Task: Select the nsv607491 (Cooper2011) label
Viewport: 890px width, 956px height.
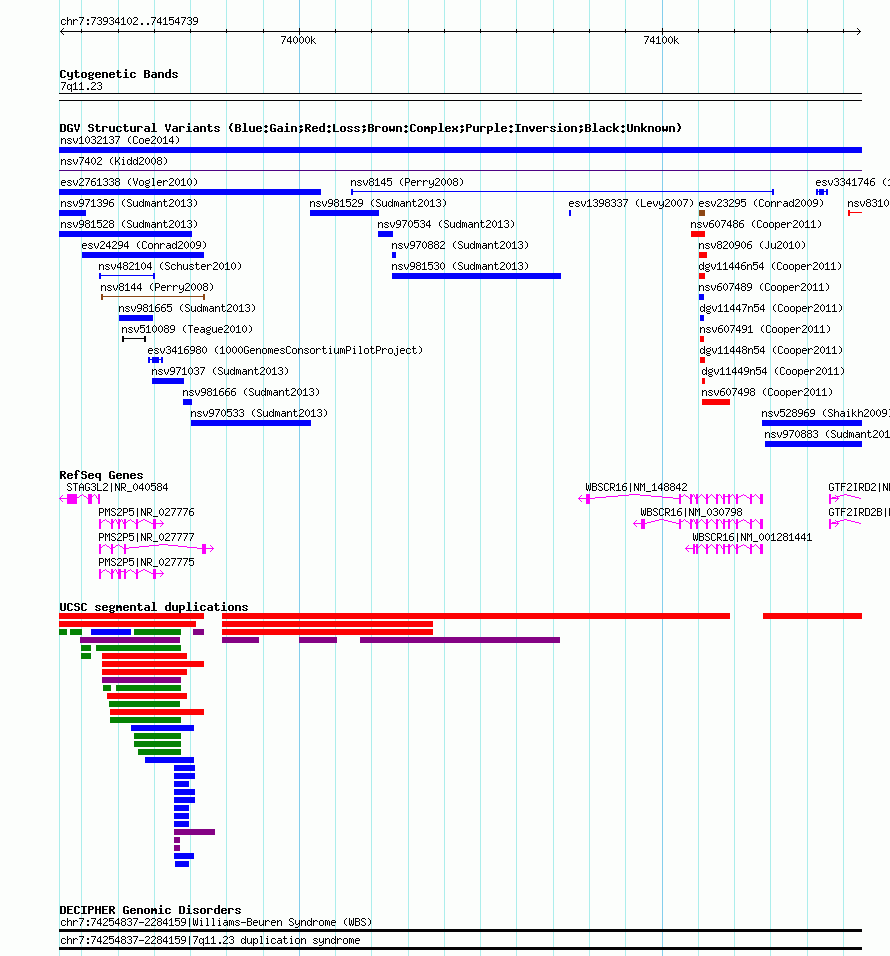Action: [x=764, y=329]
